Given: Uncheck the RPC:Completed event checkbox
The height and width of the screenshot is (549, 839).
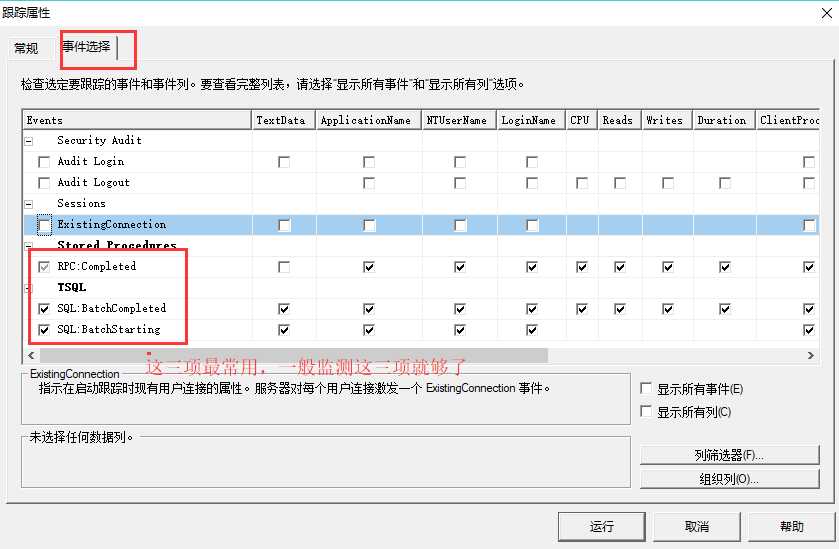Looking at the screenshot, I should coord(44,266).
